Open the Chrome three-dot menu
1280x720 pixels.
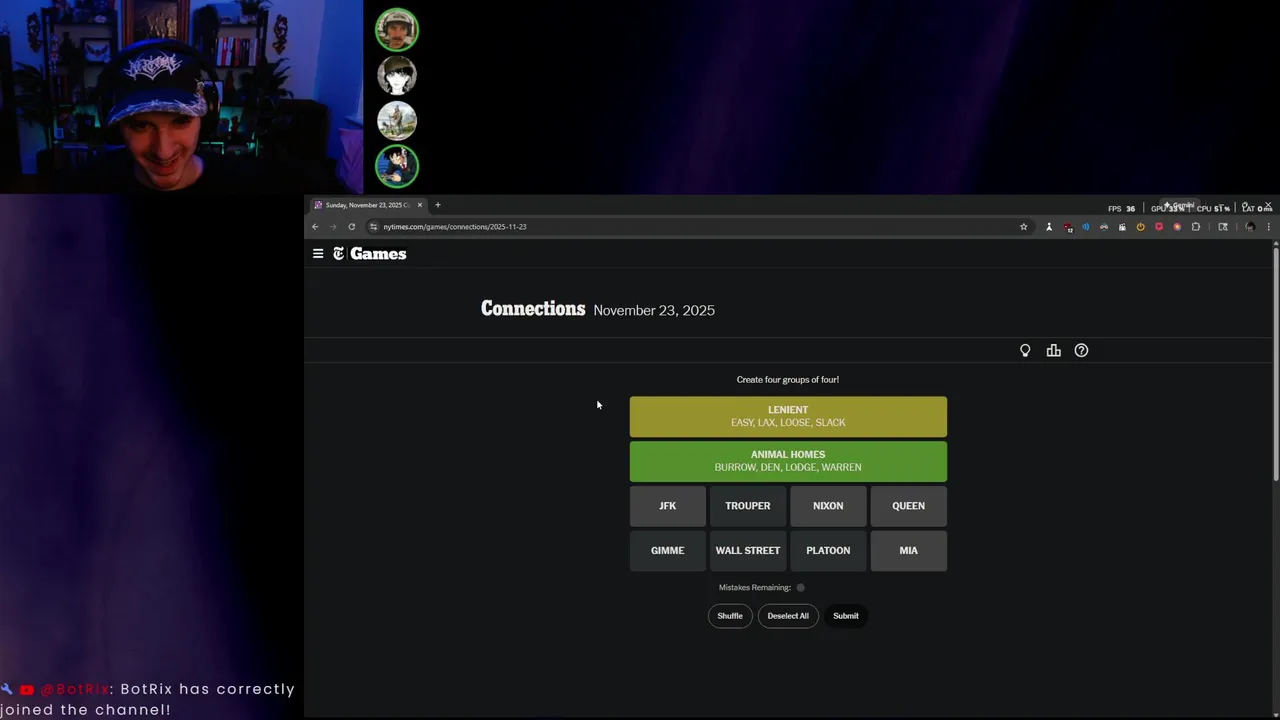point(1269,227)
